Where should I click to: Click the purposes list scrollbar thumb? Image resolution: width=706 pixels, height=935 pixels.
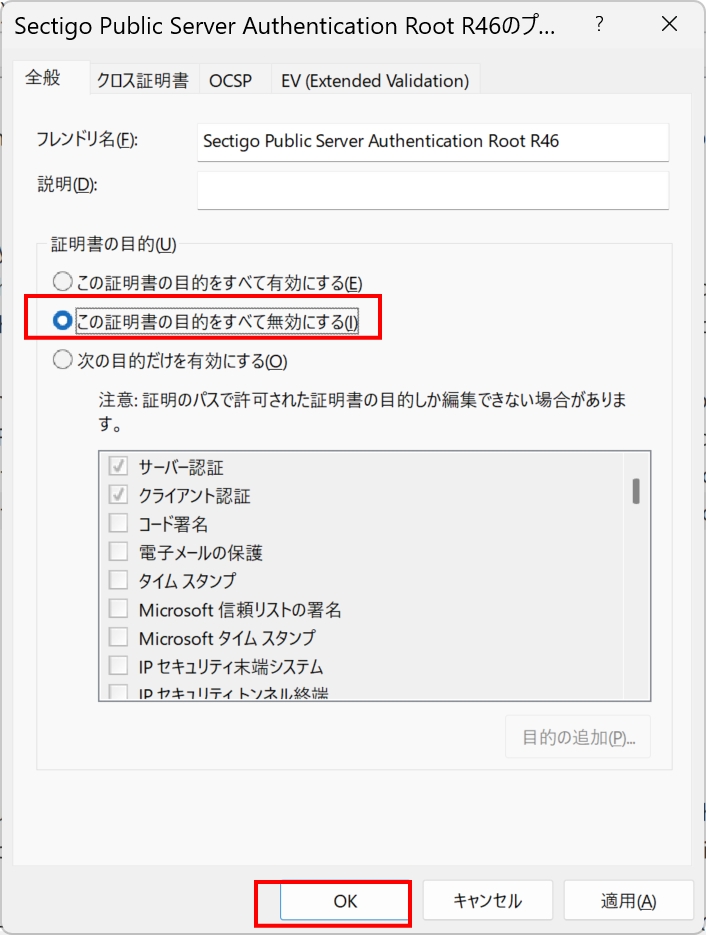tap(636, 491)
